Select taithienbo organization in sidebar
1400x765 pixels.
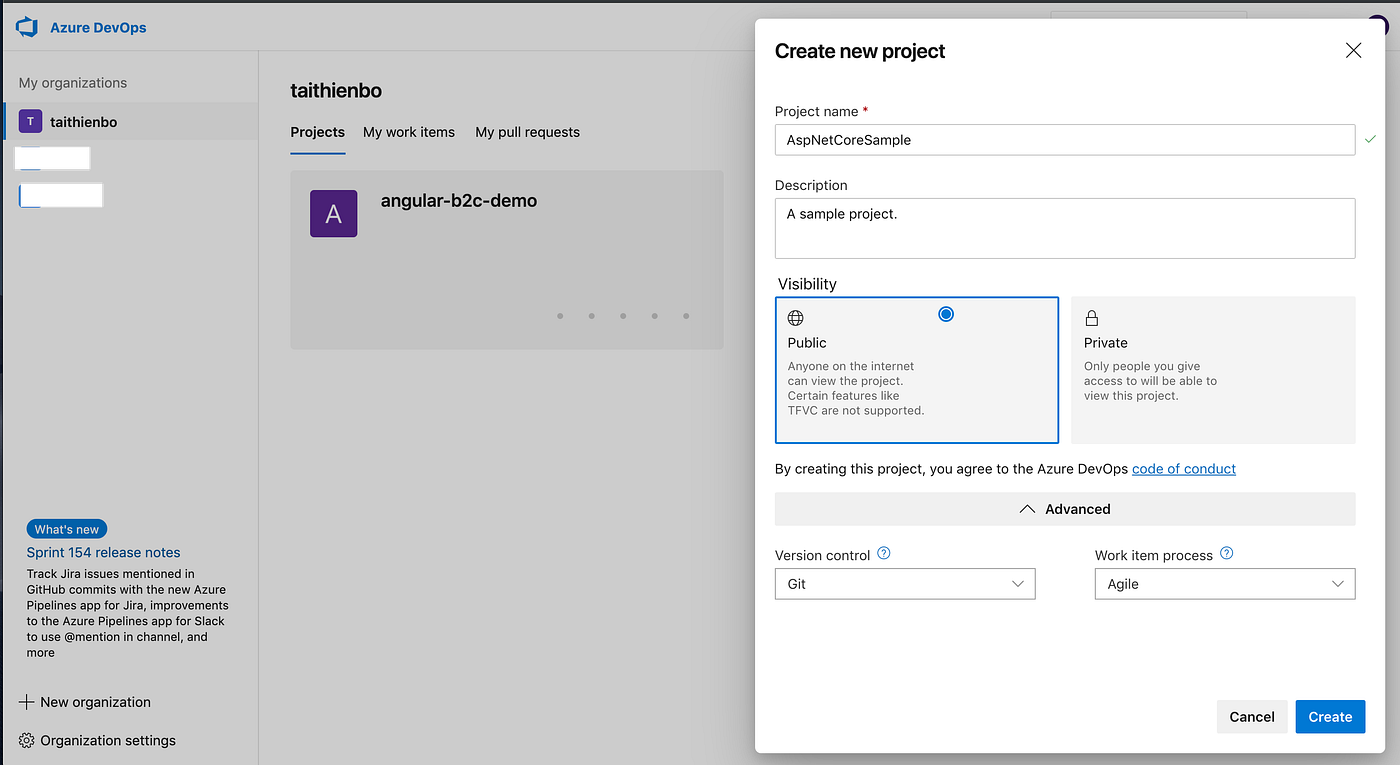pos(130,122)
